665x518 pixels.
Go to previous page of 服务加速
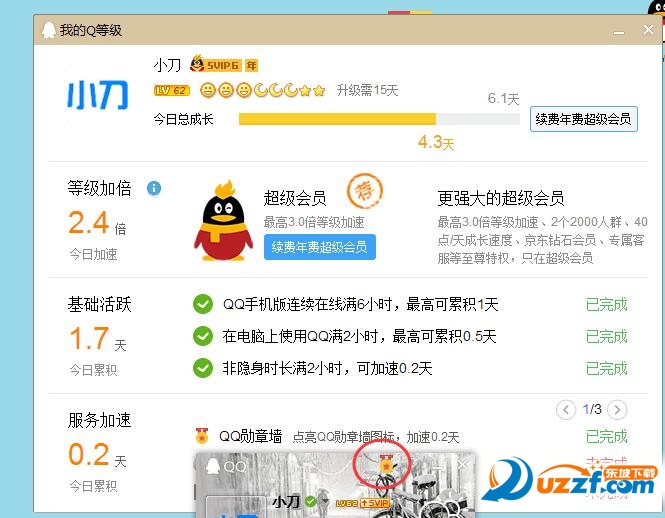[565, 409]
